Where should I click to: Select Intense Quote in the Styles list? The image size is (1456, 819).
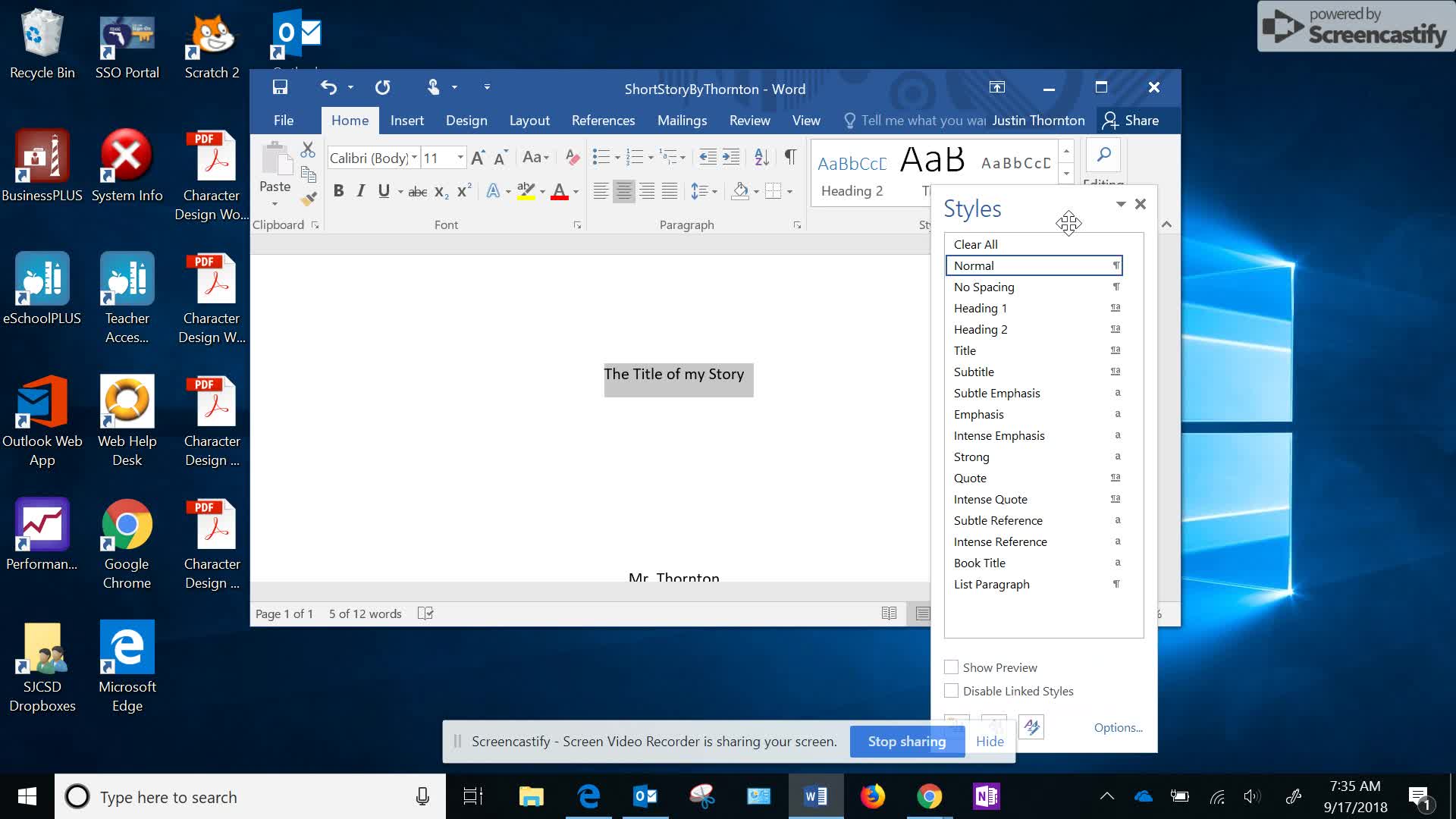1034,499
